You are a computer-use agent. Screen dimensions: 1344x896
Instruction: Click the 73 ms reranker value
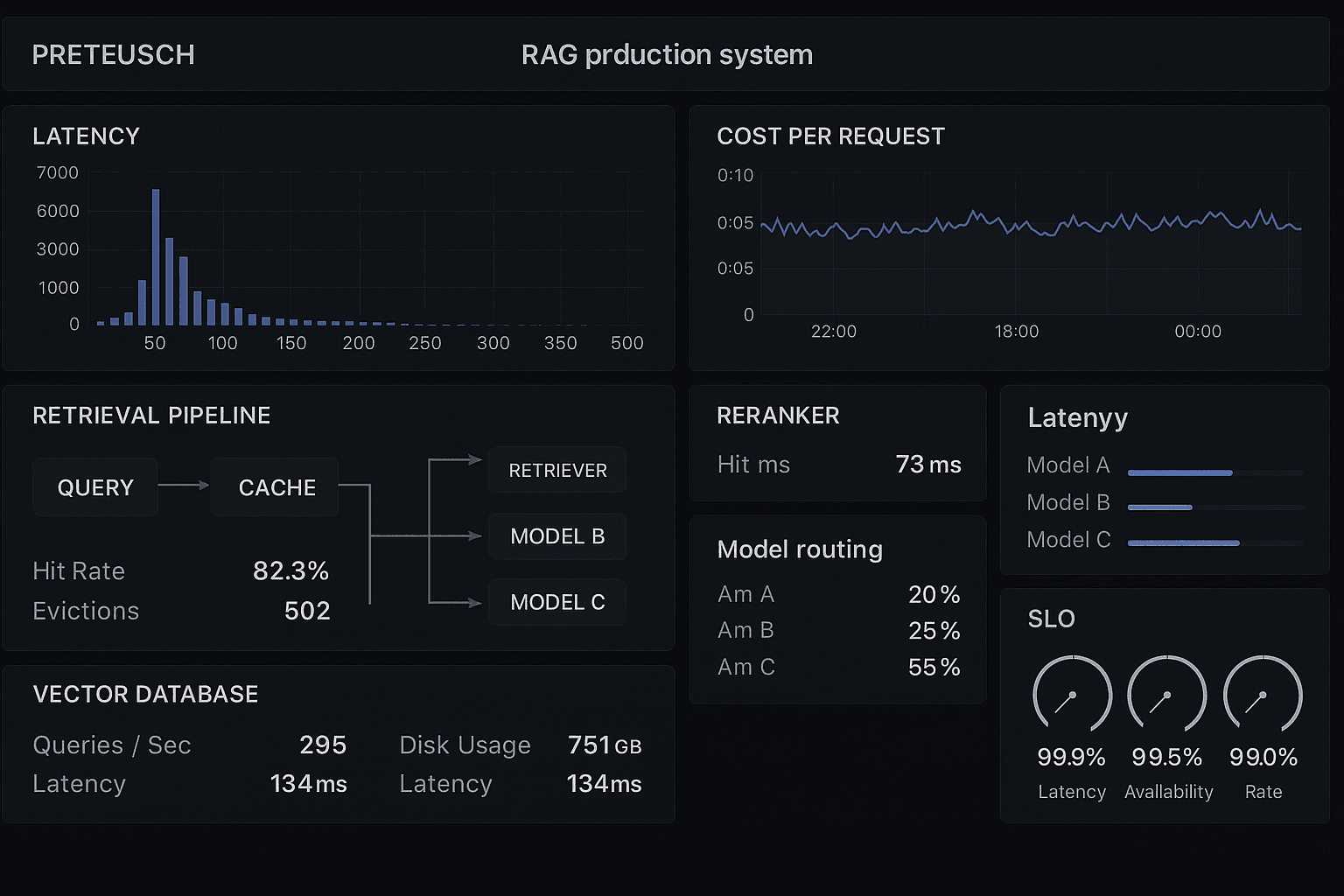[928, 465]
